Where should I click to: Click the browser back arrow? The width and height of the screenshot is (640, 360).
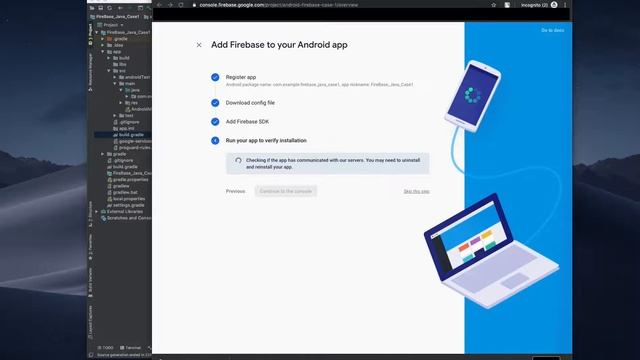[160, 5]
